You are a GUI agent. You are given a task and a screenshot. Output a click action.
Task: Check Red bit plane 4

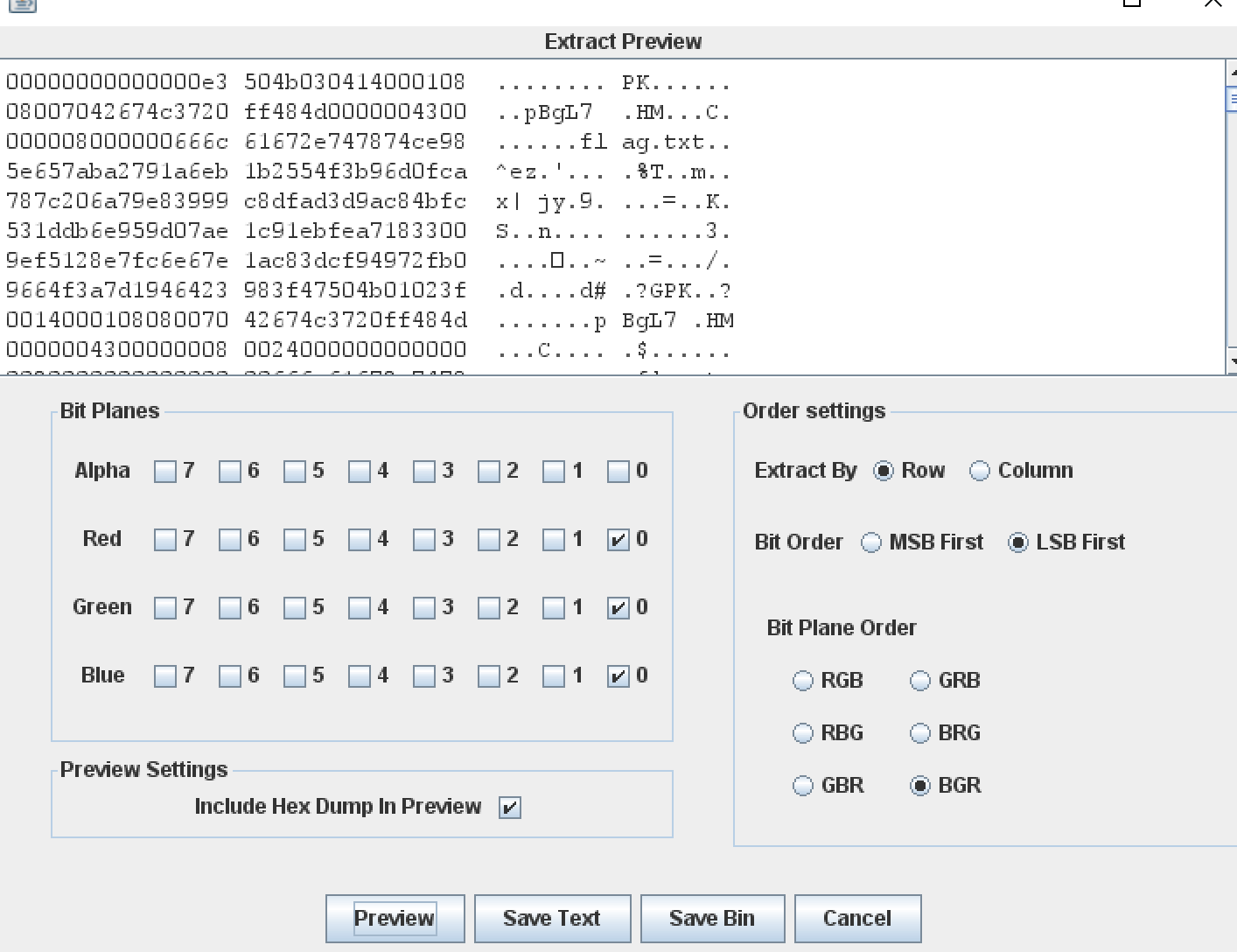(x=360, y=540)
